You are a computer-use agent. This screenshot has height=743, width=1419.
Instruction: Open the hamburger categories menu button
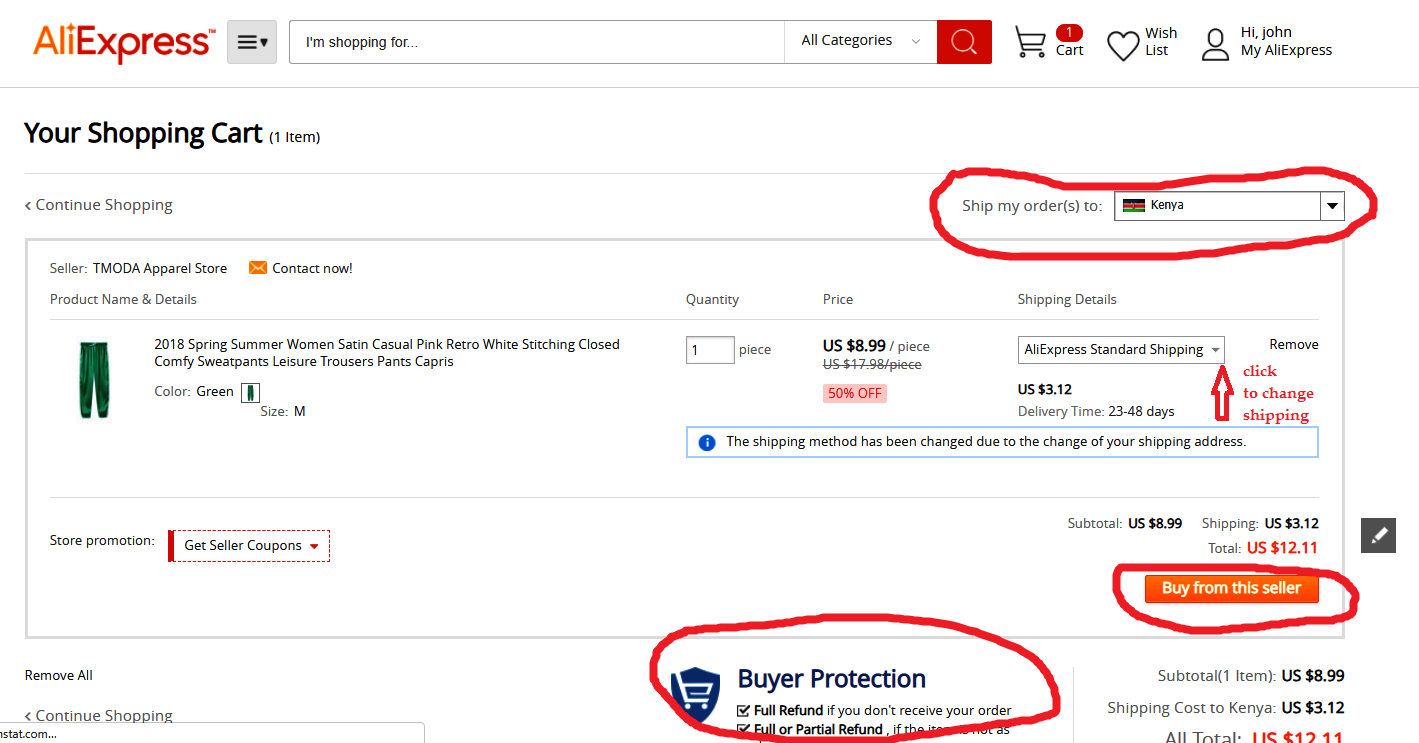(x=252, y=42)
